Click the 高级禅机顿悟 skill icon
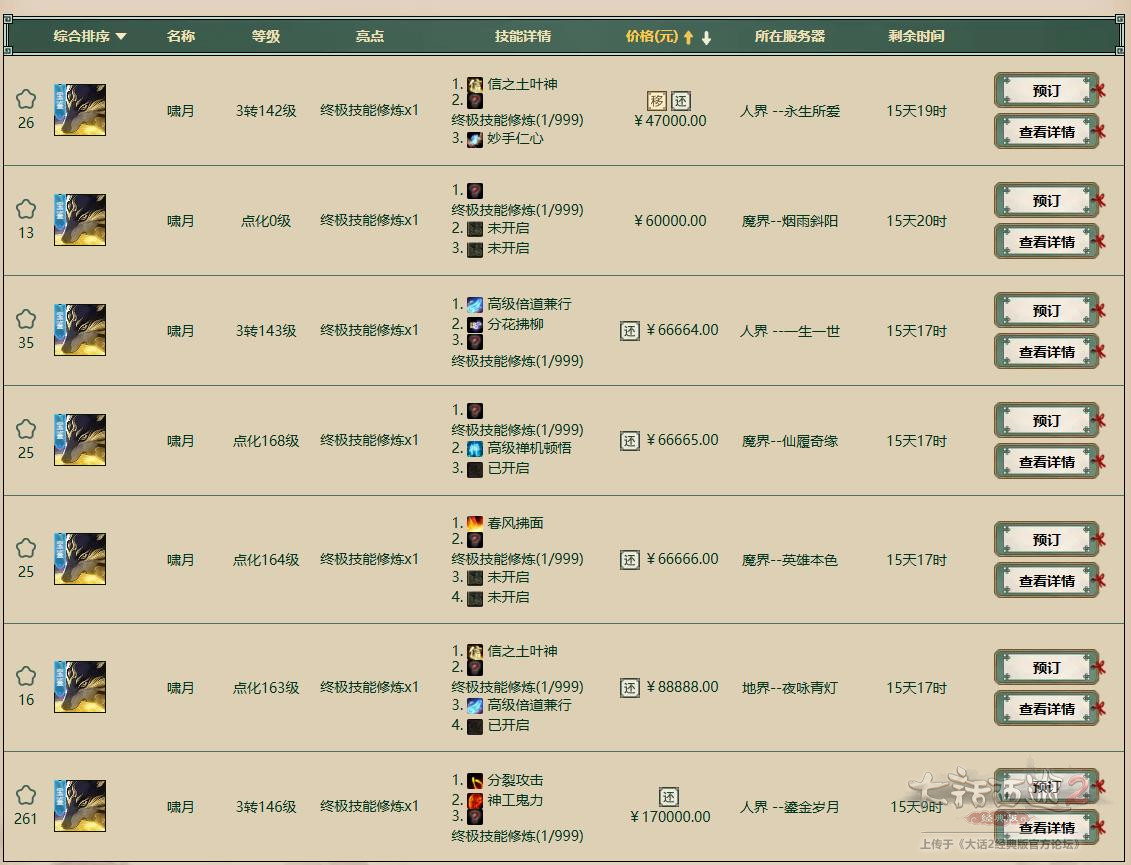 [x=475, y=449]
